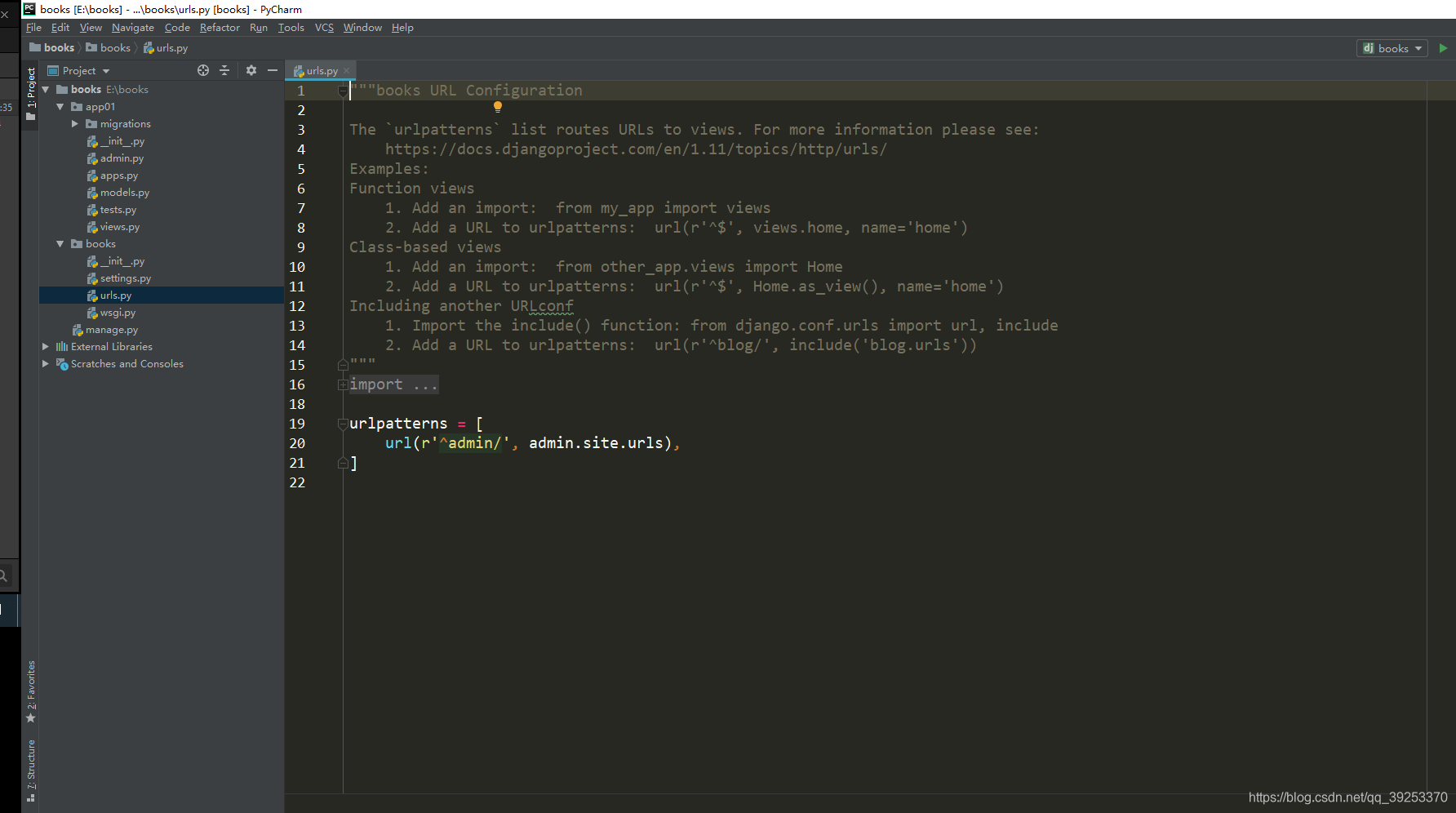Click books root breadcrumb in navigation bar
Viewport: 1456px width, 813px height.
(52, 48)
